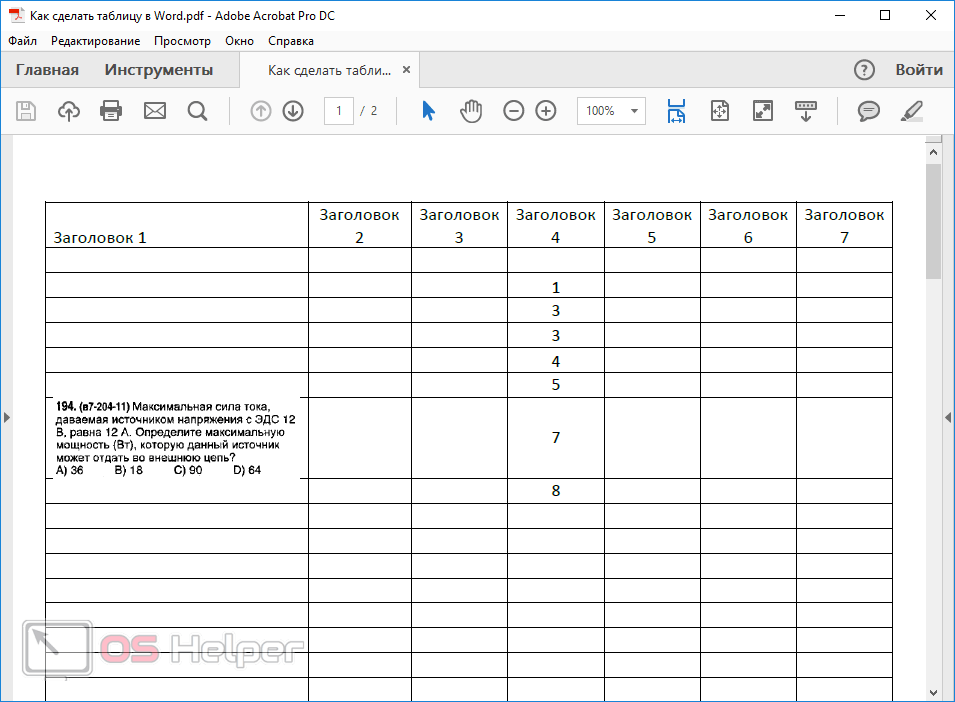Go to the previous page arrow

(x=261, y=111)
